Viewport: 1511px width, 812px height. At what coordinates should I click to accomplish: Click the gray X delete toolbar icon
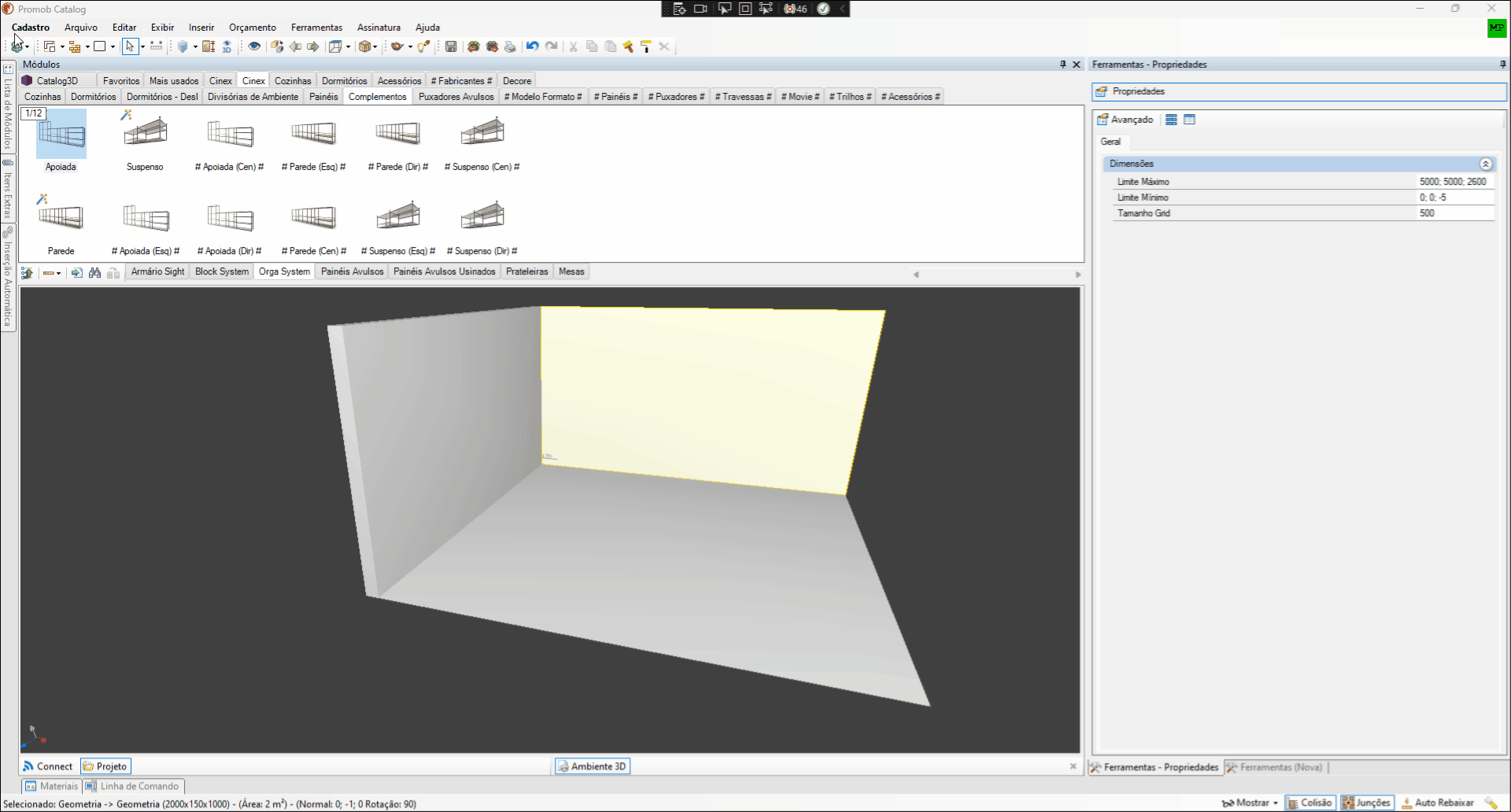664,46
